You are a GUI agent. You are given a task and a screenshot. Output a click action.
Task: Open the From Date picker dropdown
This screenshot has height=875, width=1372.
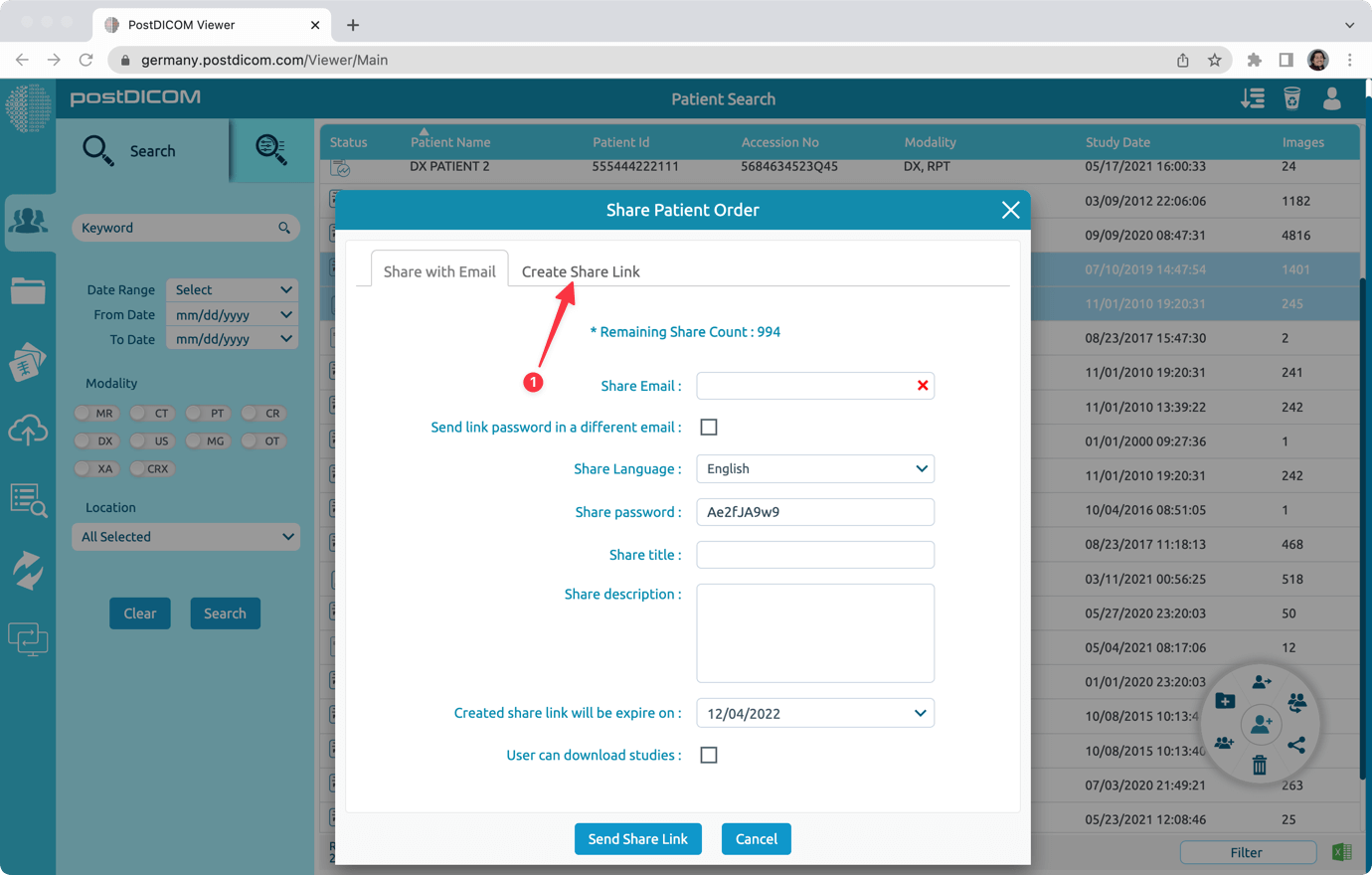(233, 314)
